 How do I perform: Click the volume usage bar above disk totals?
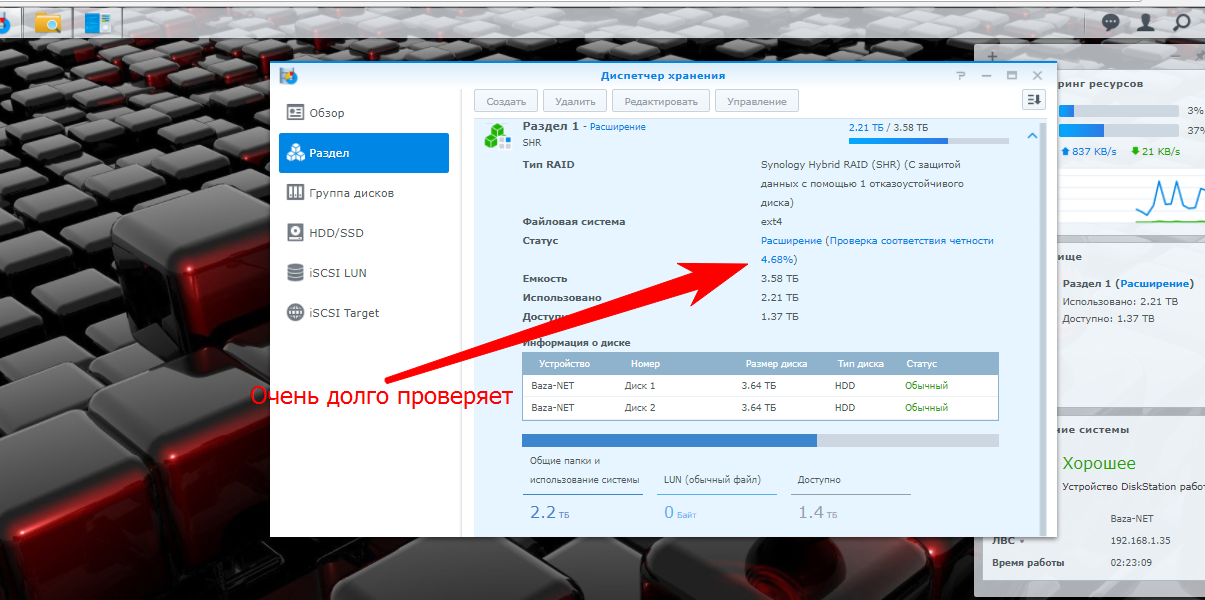[760, 440]
